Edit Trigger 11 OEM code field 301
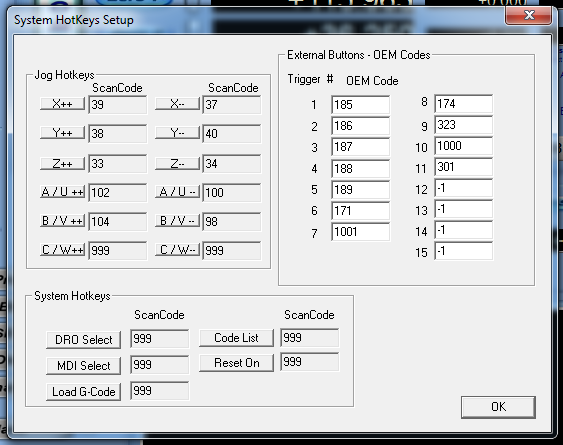 [464, 167]
